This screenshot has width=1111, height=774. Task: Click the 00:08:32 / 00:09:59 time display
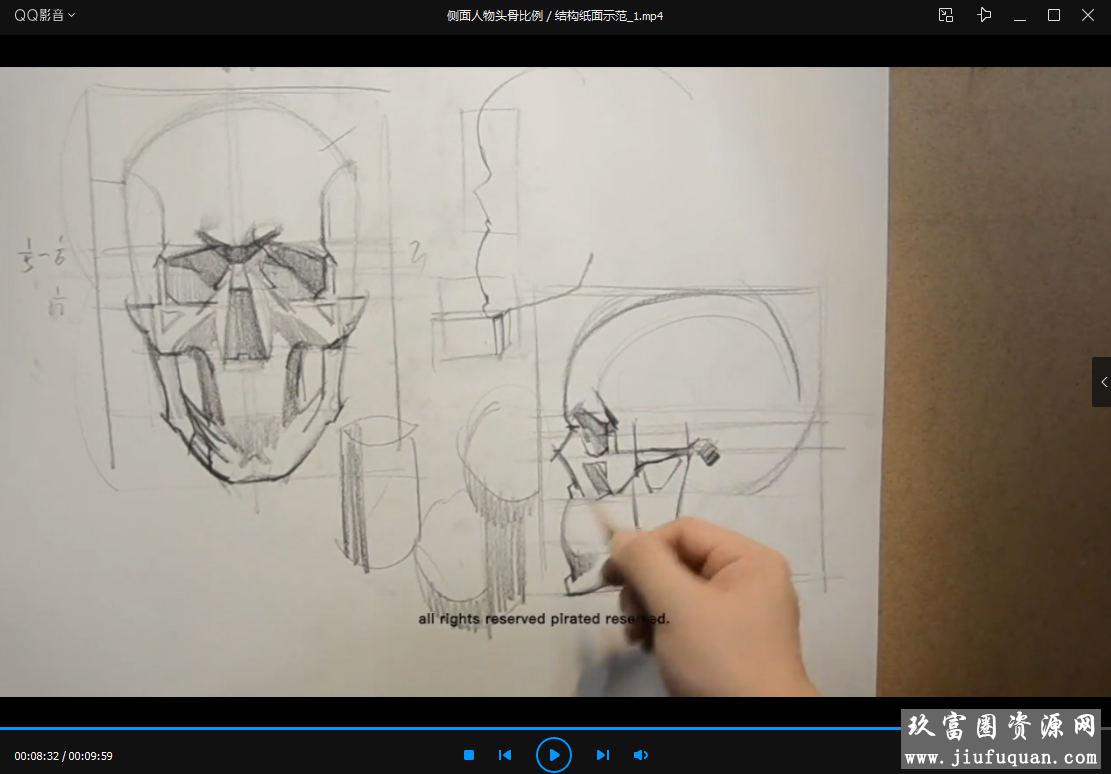click(x=63, y=756)
